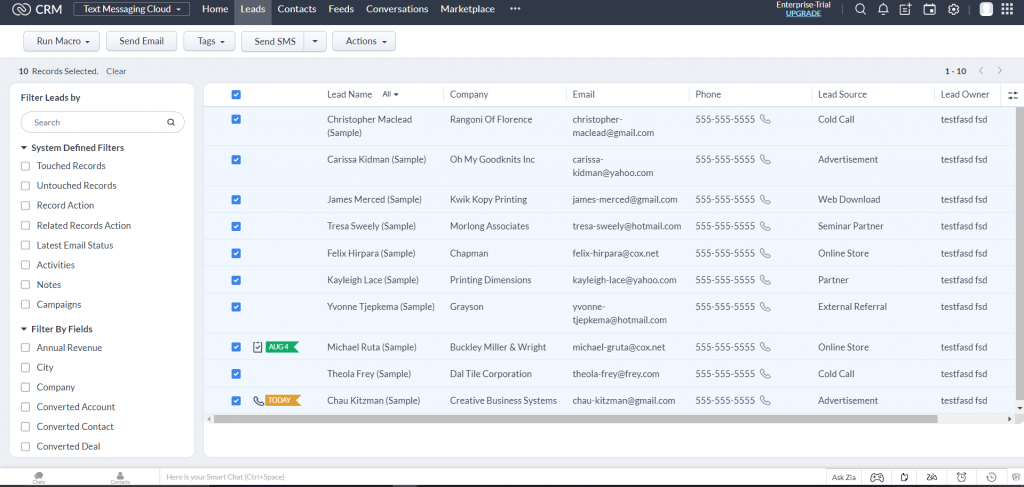This screenshot has height=487, width=1024.
Task: Open the Text Messaging Cloud dropdown
Action: 131,9
